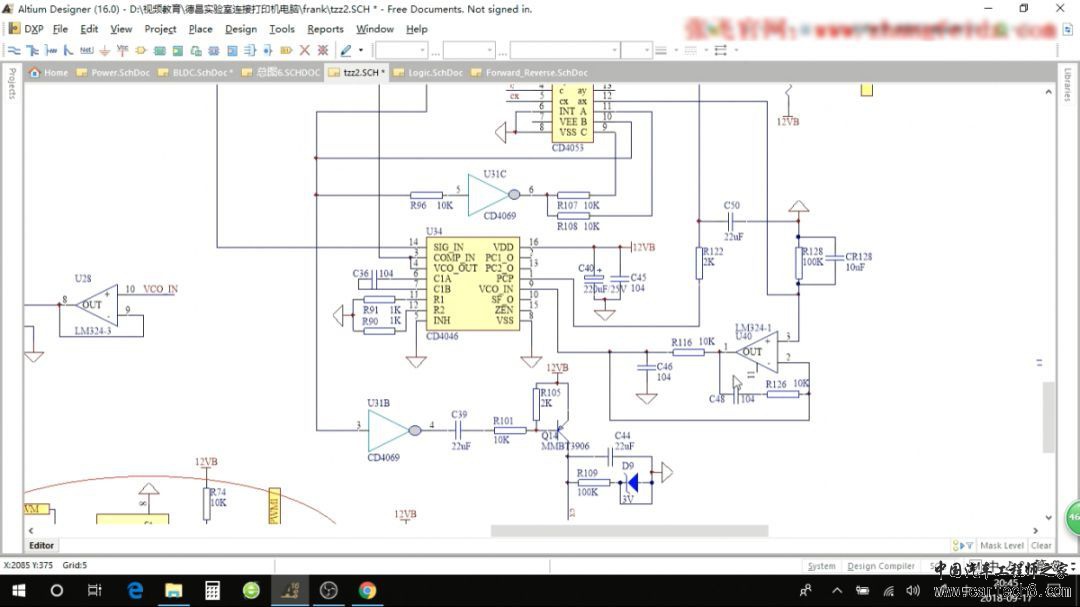Open the Design Compiler panel button
This screenshot has height=607, width=1080.
coord(881,566)
